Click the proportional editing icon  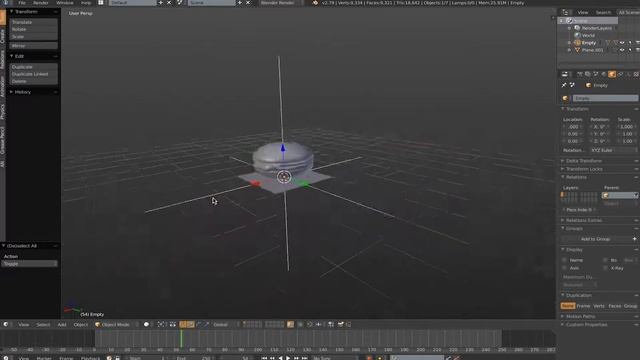300,324
